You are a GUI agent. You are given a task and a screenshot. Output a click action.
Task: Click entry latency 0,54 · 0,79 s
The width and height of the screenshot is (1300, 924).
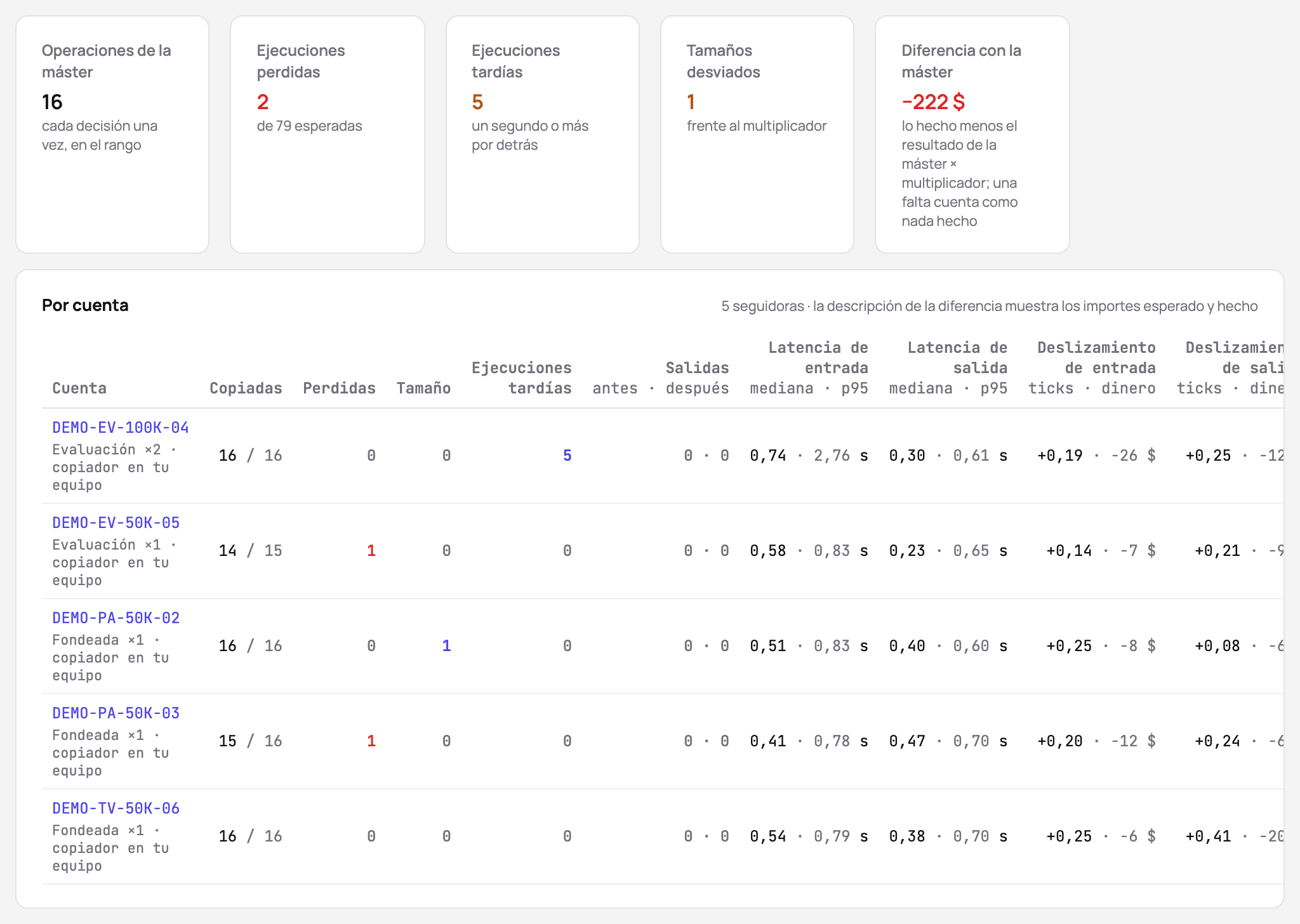click(x=809, y=836)
